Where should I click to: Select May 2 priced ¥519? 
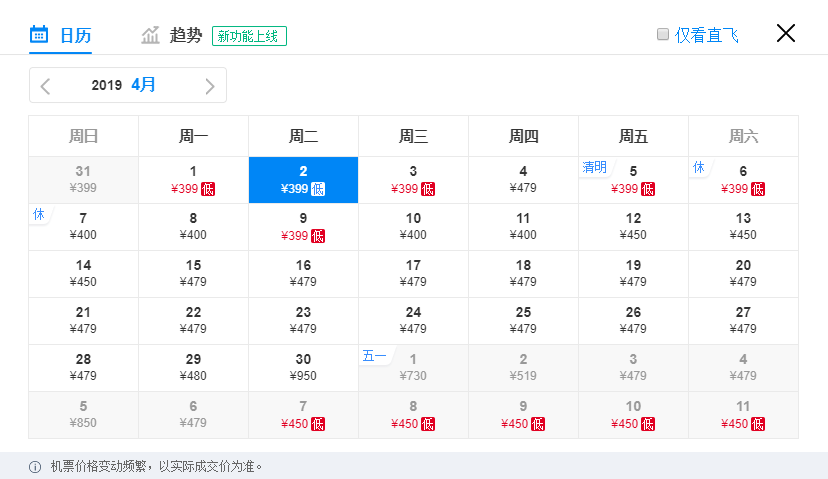click(523, 368)
